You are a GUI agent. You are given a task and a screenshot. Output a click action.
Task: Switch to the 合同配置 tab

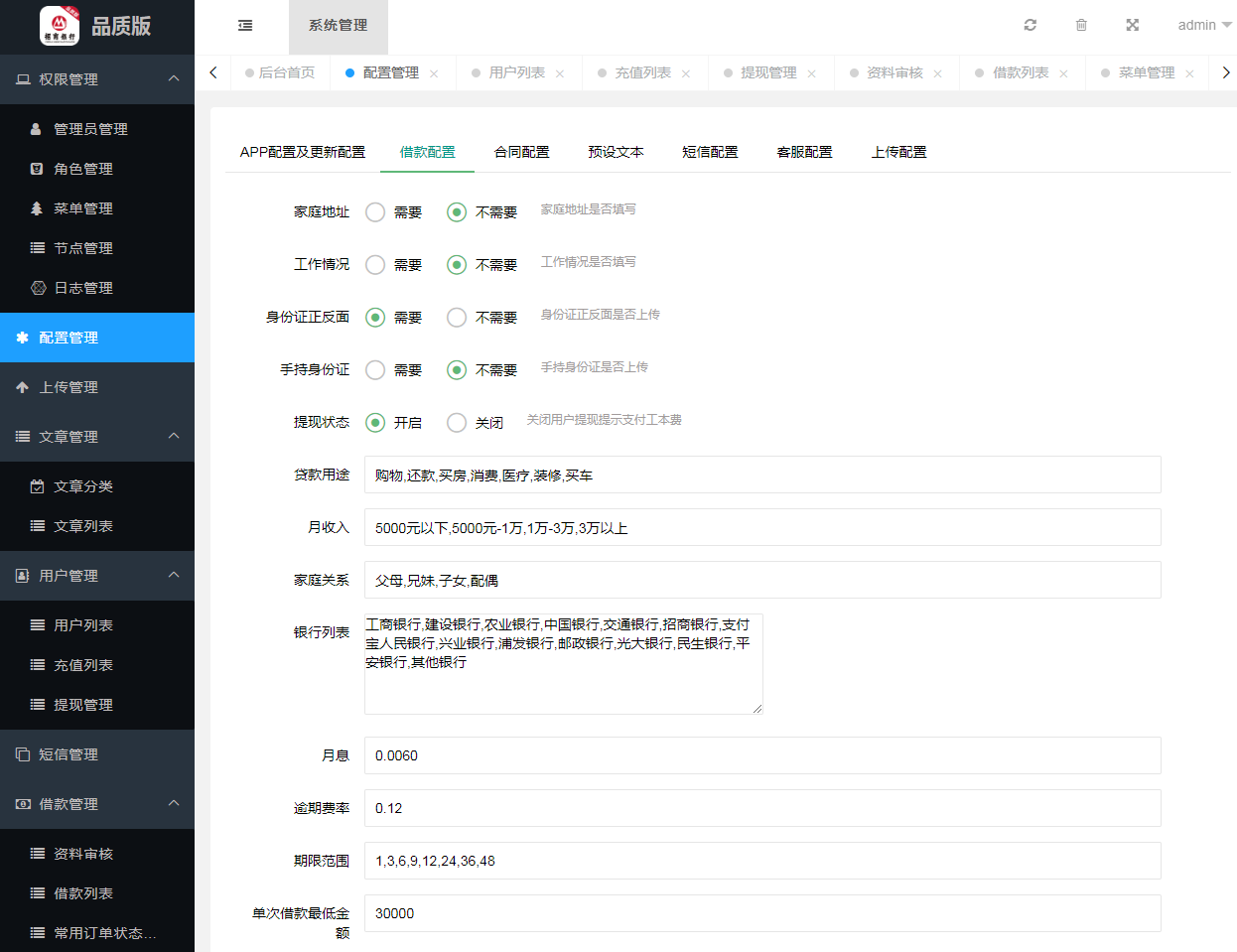[521, 152]
